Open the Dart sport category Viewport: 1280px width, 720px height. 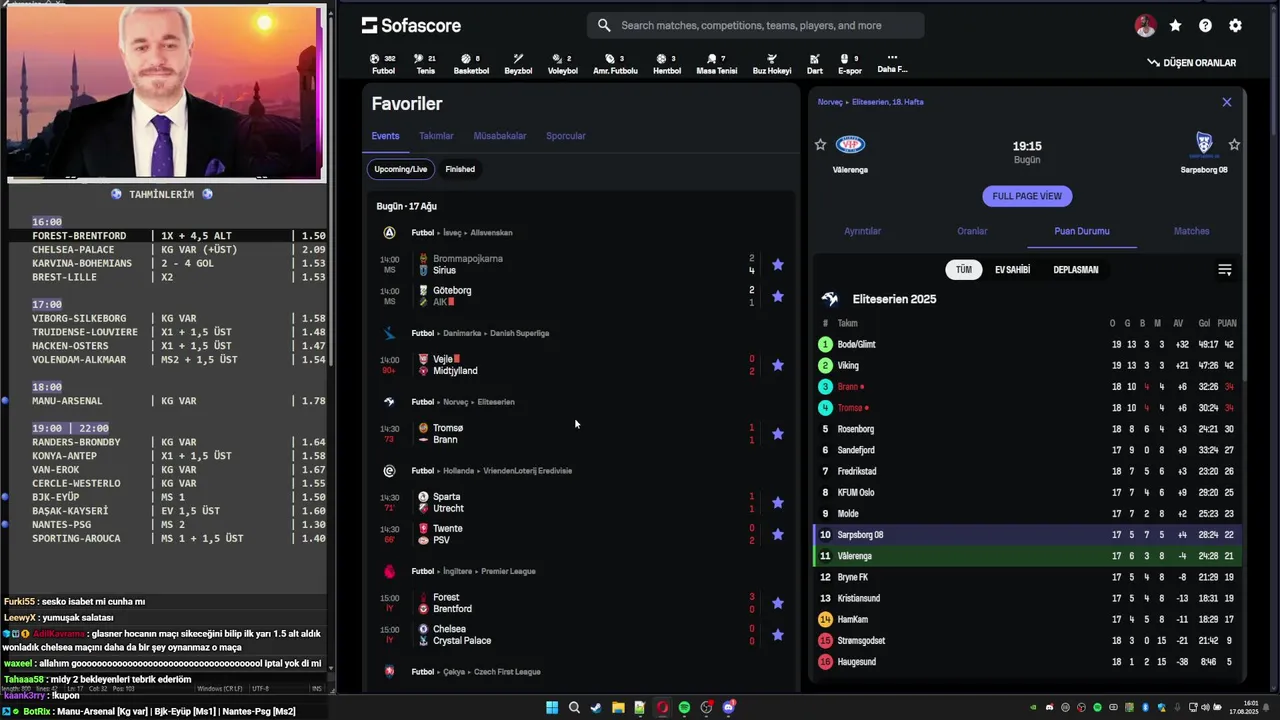tap(814, 64)
